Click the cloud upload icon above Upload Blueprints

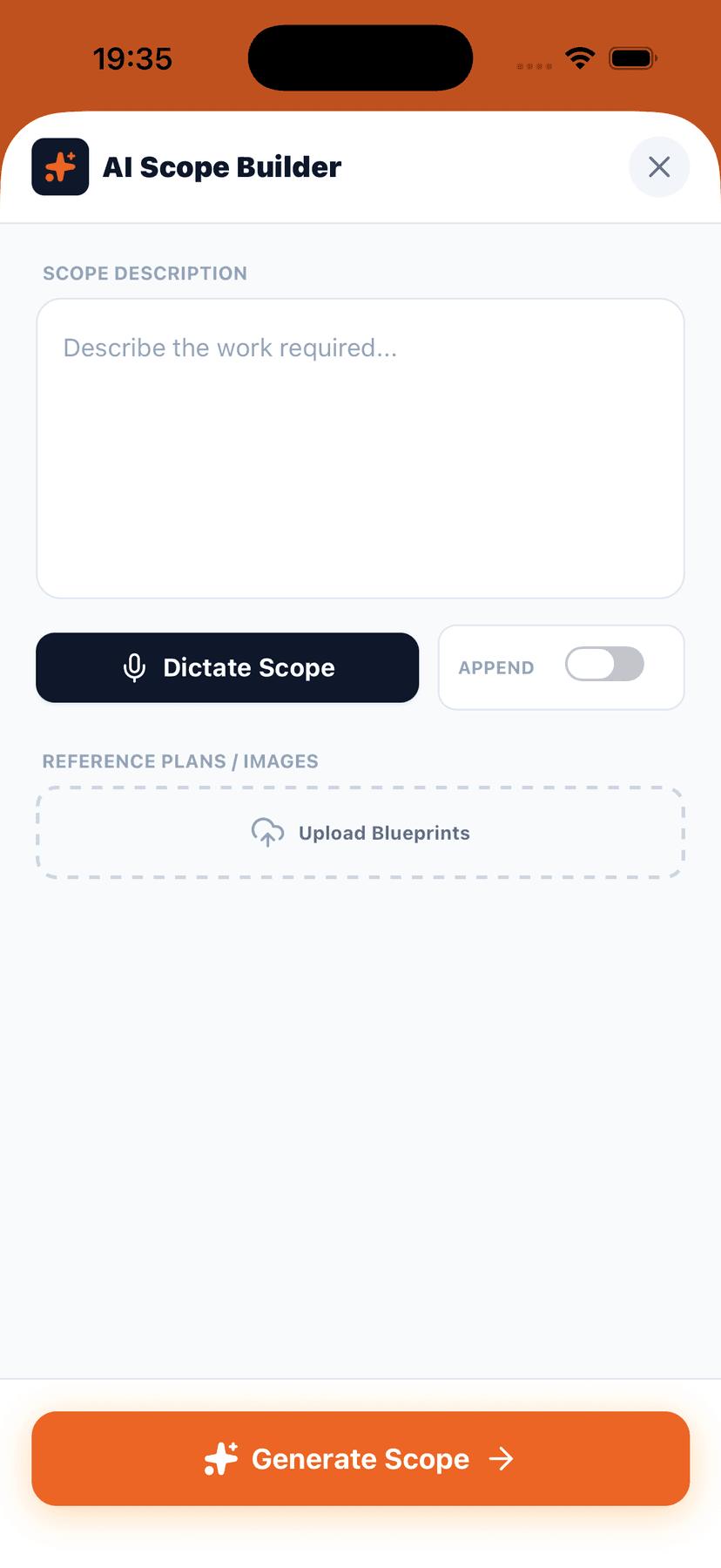(266, 833)
